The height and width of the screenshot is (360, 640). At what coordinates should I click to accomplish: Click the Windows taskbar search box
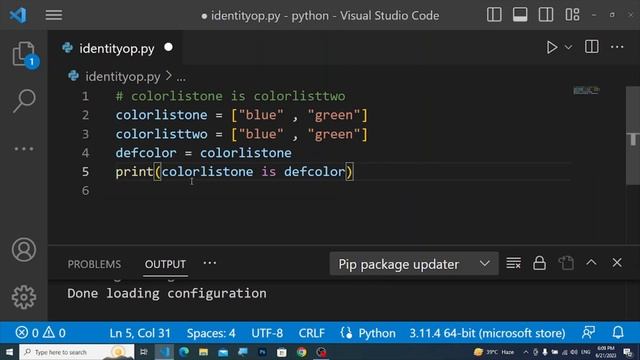click(77, 352)
